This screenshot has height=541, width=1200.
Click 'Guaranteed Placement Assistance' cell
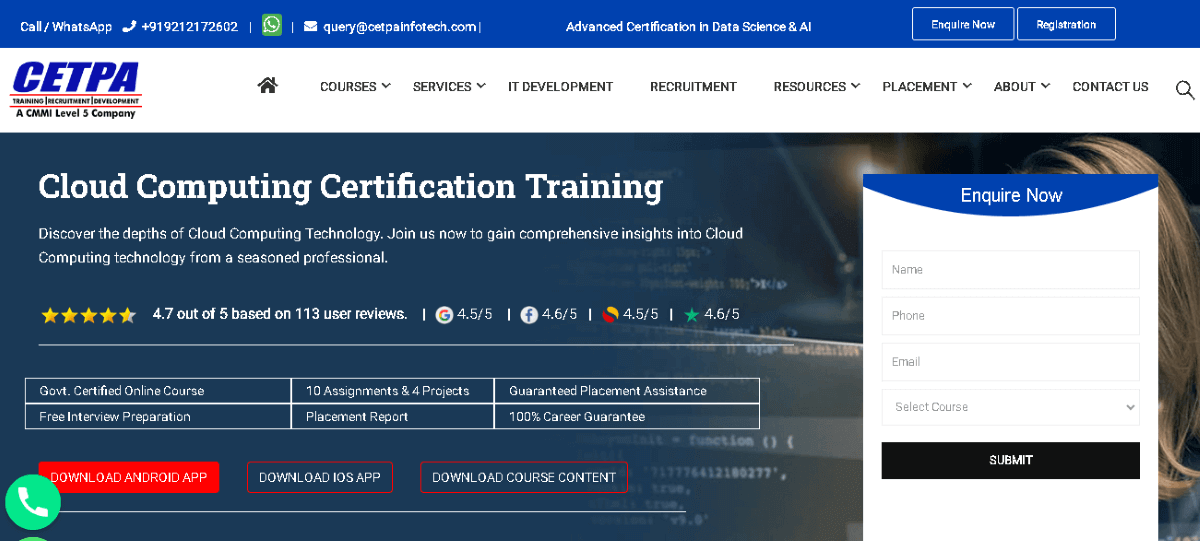(627, 391)
